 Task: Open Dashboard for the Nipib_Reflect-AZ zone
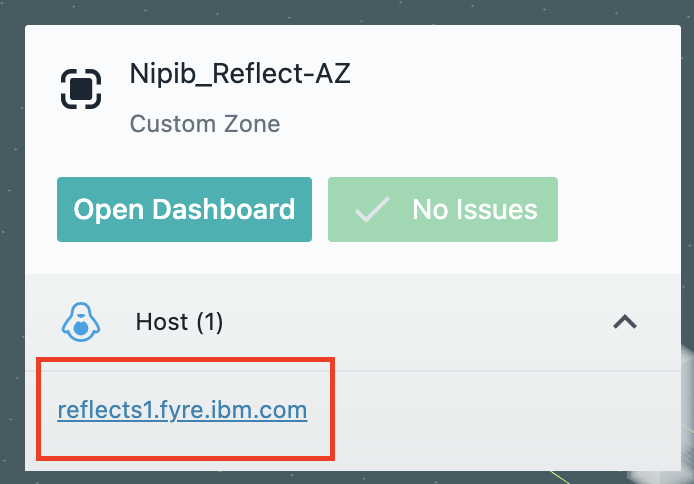coord(184,210)
